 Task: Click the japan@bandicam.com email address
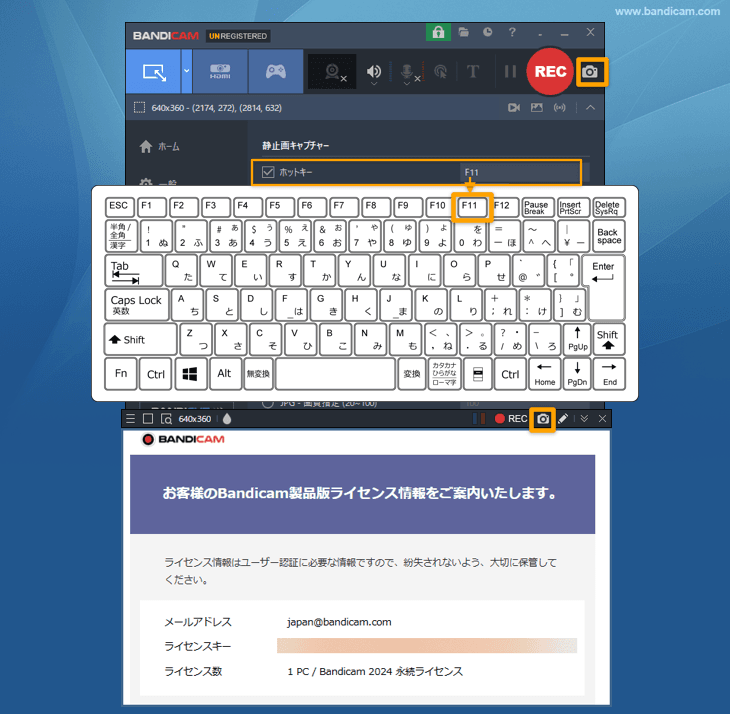click(339, 622)
